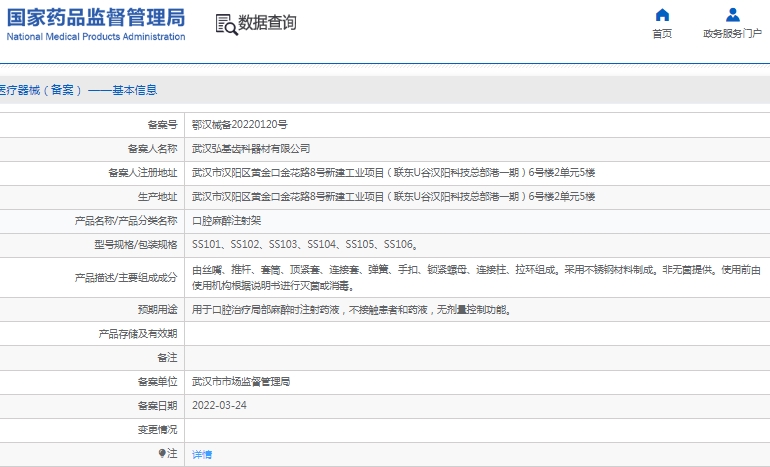Select filing number 鄂汉械备20220120号

(x=240, y=125)
